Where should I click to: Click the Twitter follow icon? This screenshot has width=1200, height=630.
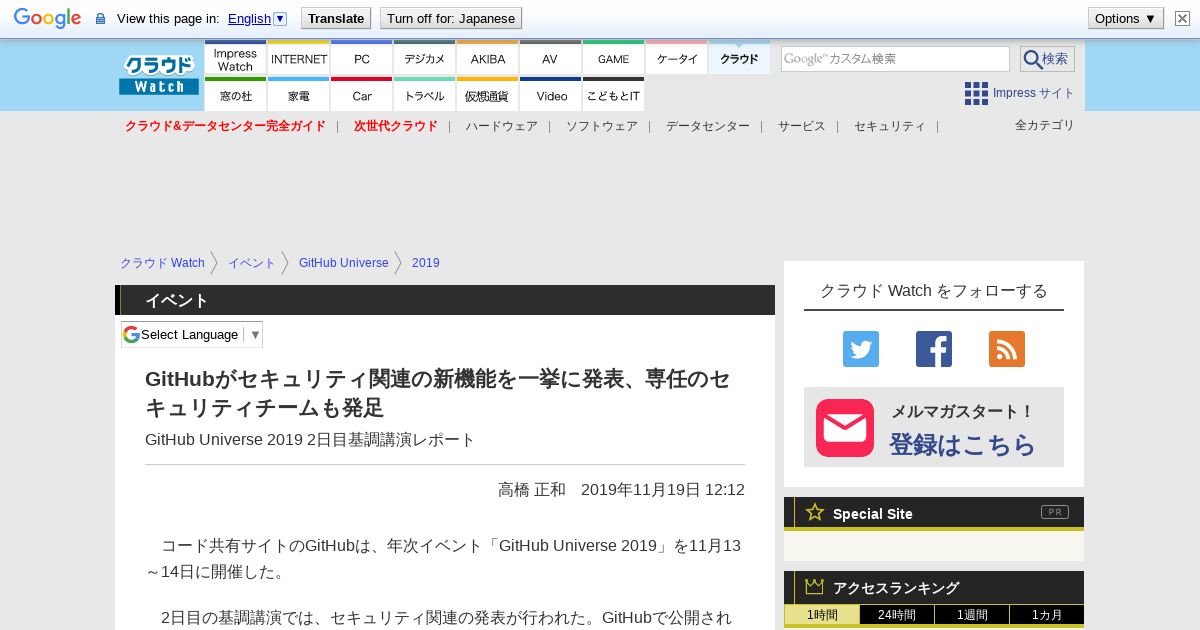pos(861,349)
